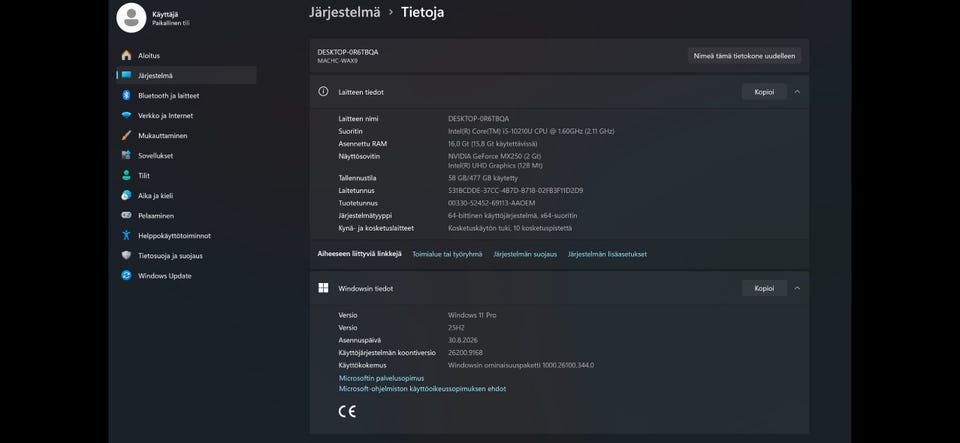This screenshot has width=960, height=443.
Task: Click the Intel UHD Graphics value
Action: coord(495,165)
